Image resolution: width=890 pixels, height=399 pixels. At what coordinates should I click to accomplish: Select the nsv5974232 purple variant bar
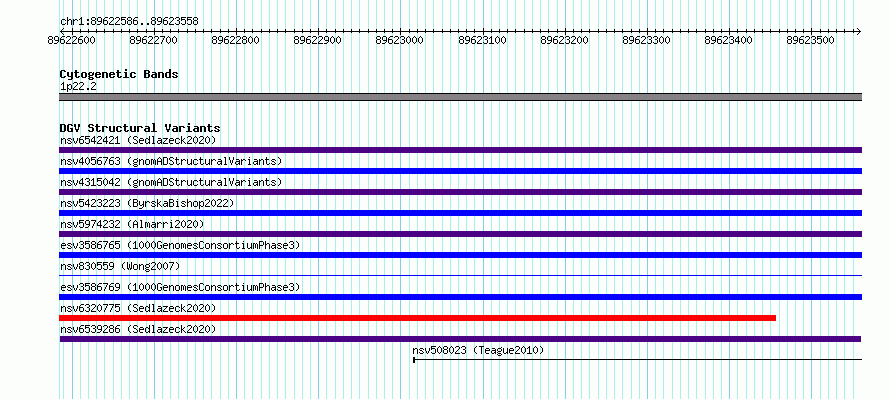click(x=460, y=234)
